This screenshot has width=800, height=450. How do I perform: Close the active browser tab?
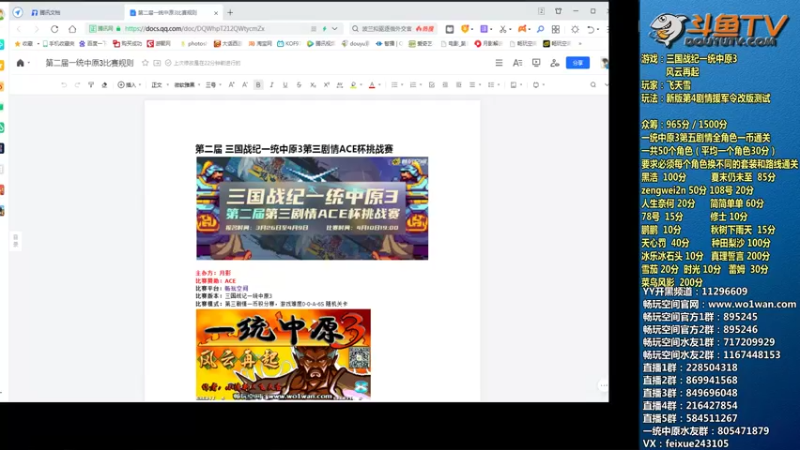[x=216, y=13]
